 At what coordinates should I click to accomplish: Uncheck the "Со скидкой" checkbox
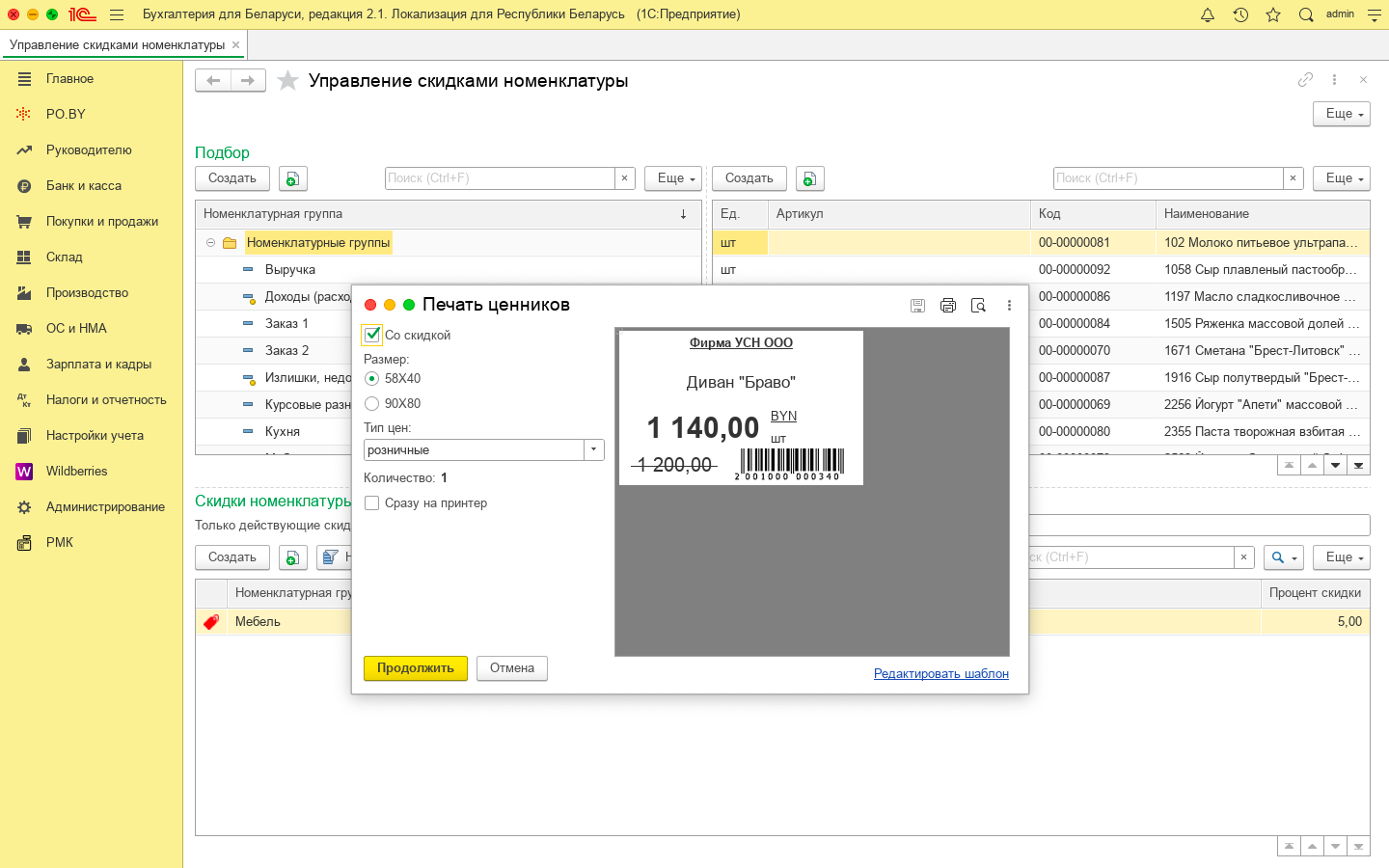pyautogui.click(x=372, y=335)
